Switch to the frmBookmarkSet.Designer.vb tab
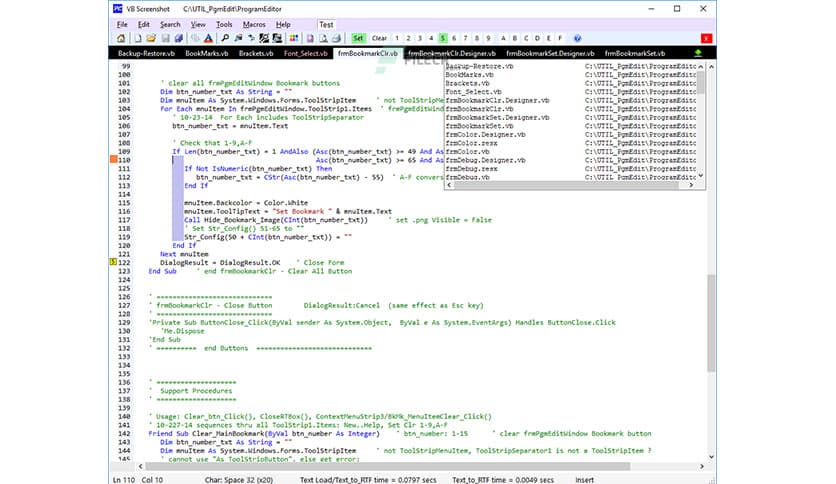Screen dimensions: 836x484 pyautogui.click(x=550, y=53)
